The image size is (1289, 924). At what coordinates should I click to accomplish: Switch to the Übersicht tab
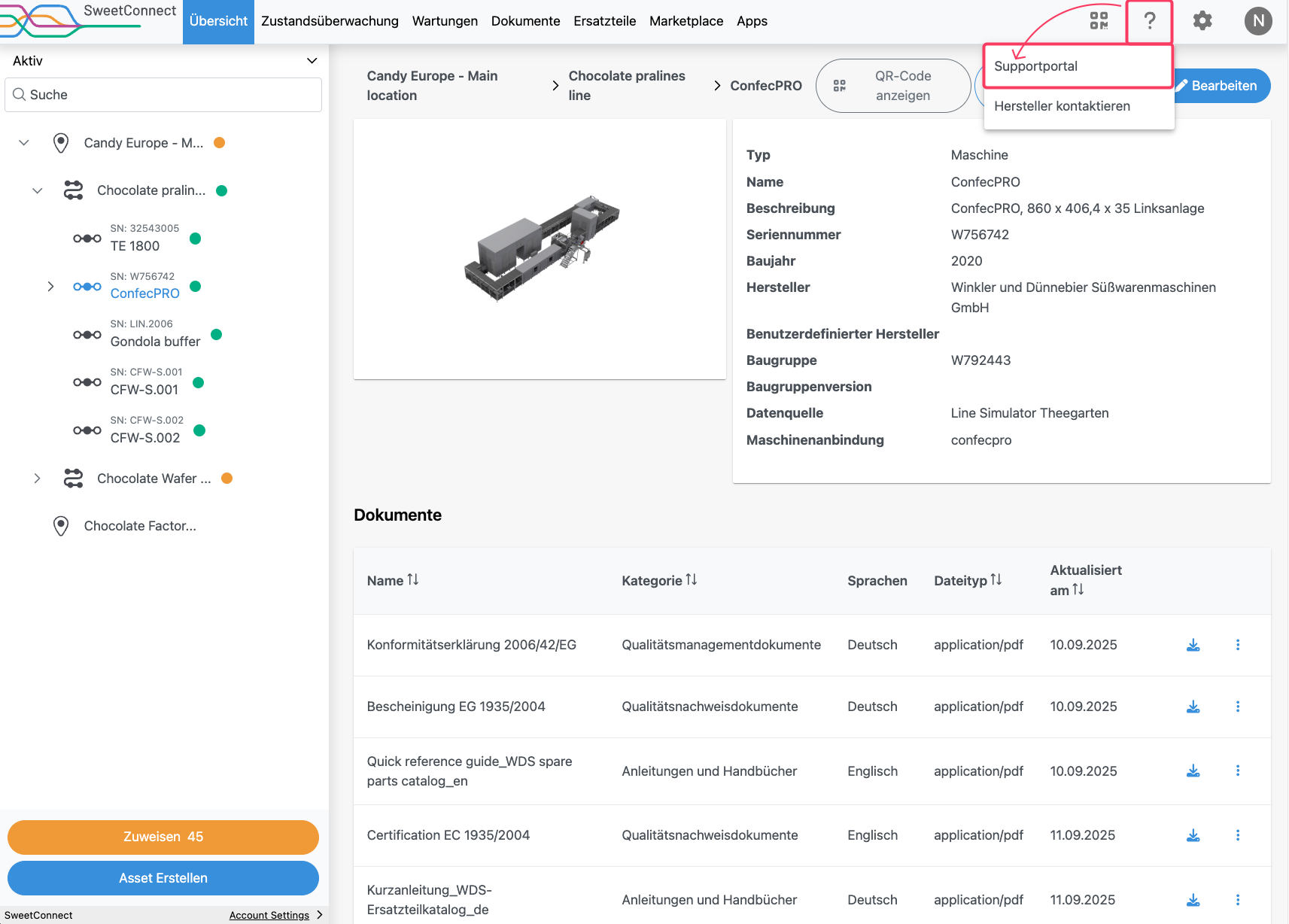tap(218, 21)
